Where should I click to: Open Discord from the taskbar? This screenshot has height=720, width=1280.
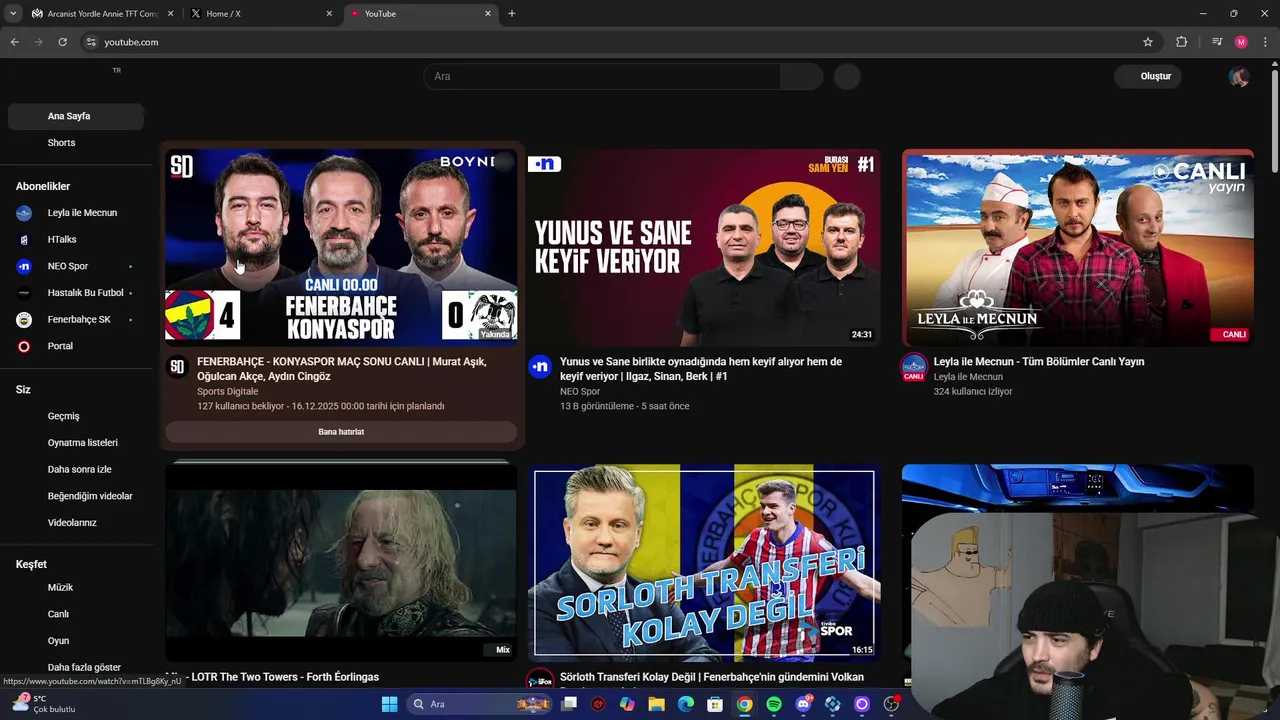point(803,704)
